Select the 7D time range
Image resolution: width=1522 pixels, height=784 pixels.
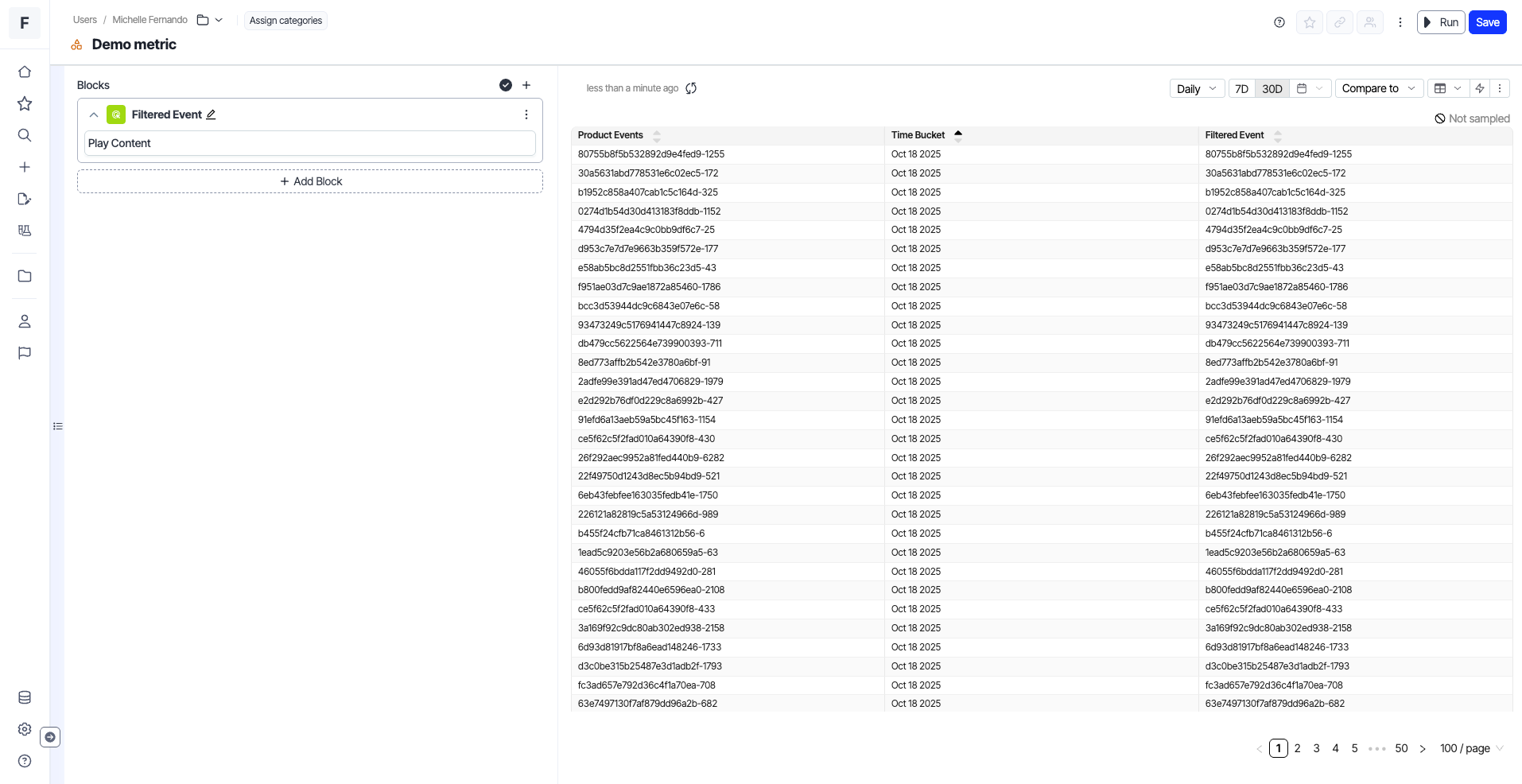click(1241, 88)
